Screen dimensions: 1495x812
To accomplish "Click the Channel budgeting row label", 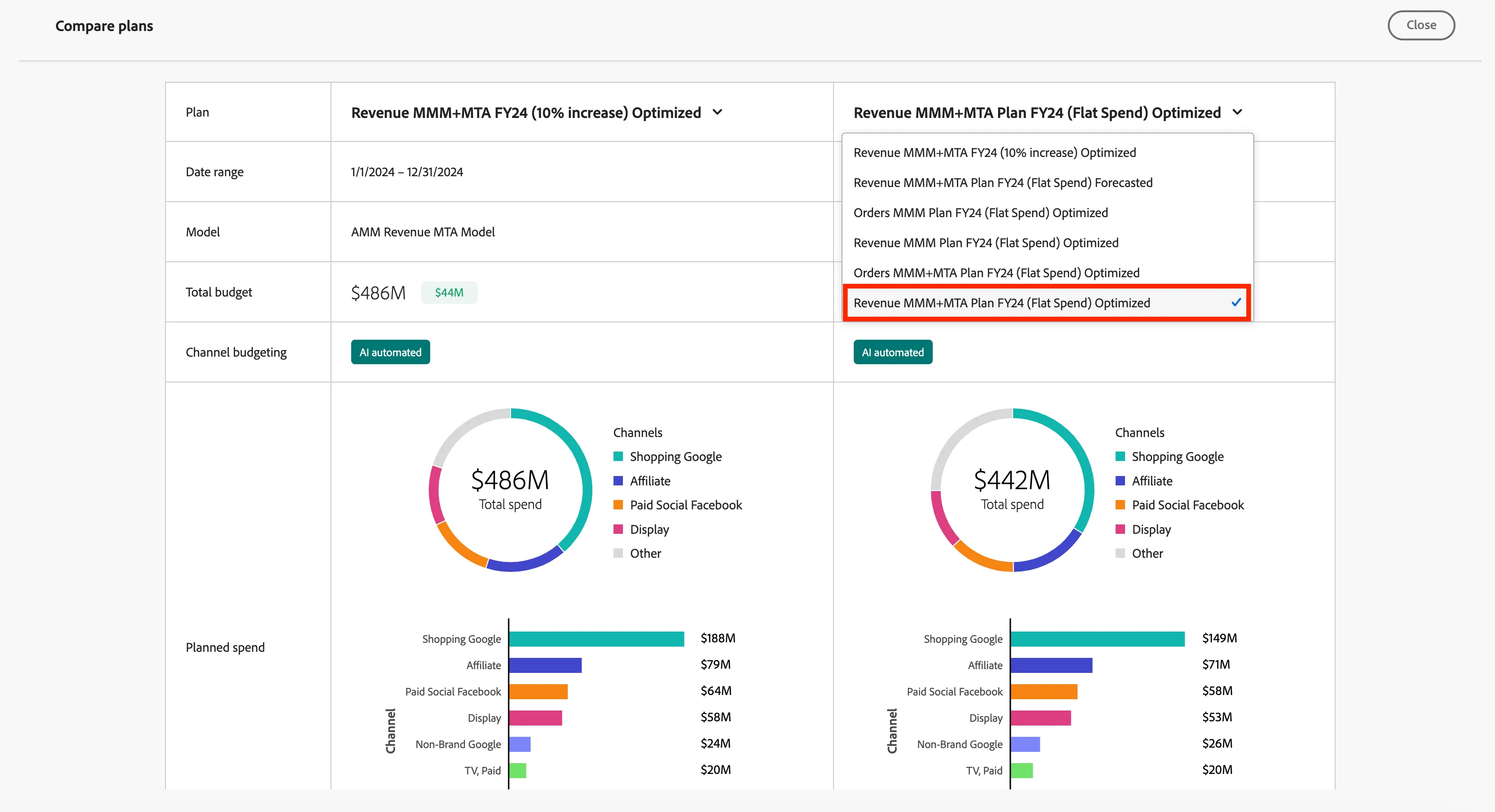I will [236, 352].
